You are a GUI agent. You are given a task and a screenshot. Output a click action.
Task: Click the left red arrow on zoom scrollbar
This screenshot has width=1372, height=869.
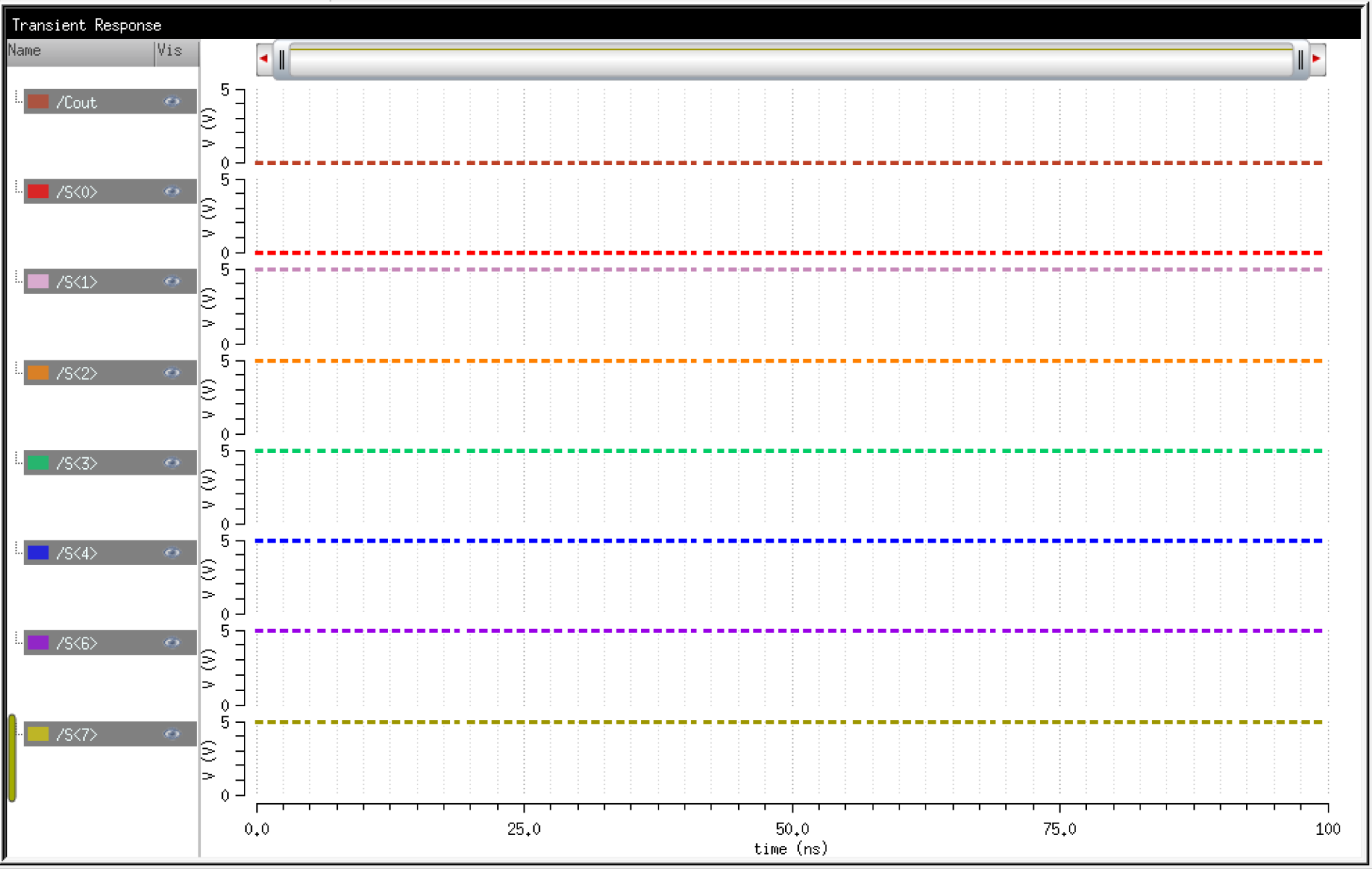click(x=264, y=59)
